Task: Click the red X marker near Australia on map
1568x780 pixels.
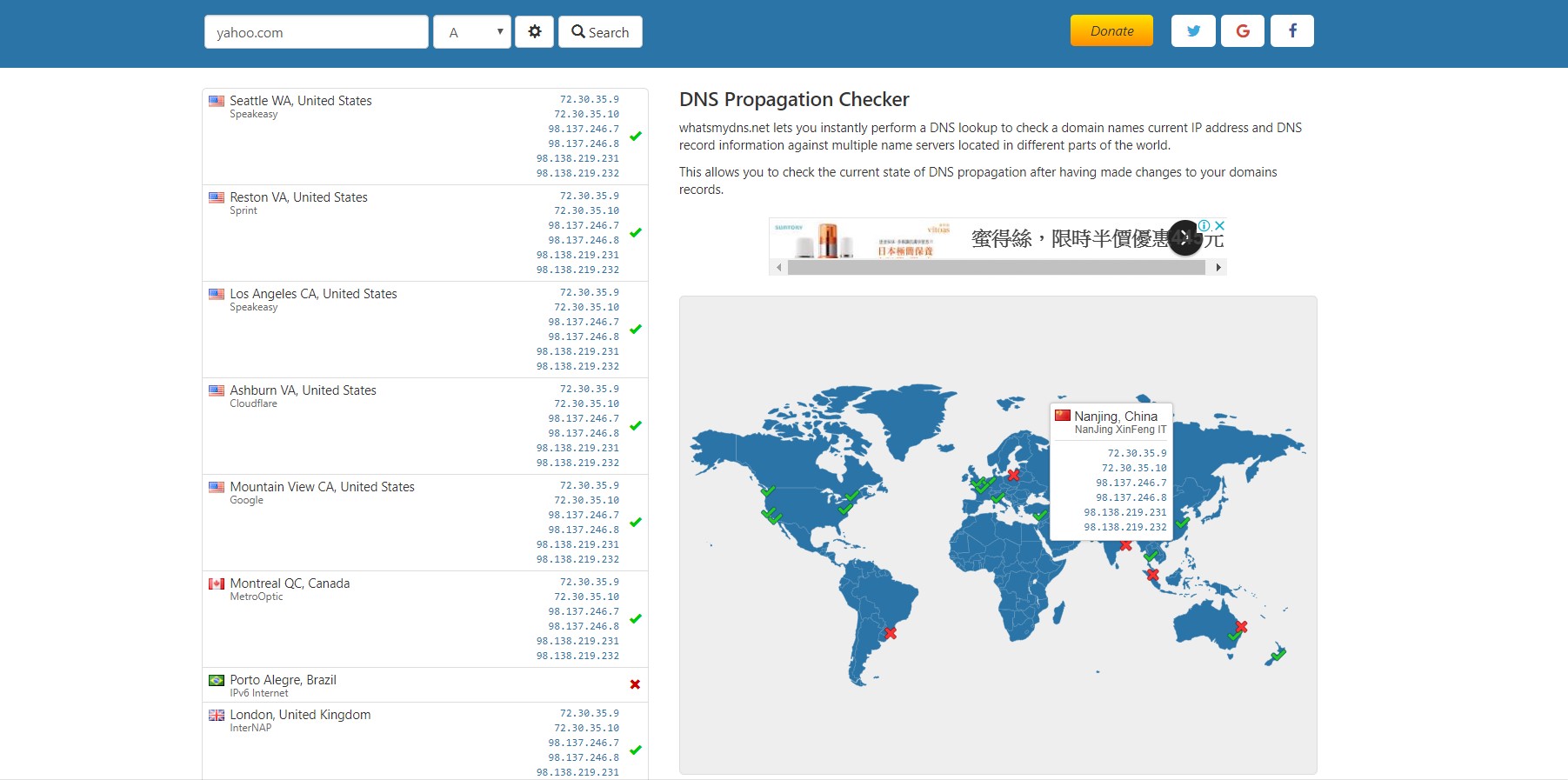Action: click(1242, 626)
